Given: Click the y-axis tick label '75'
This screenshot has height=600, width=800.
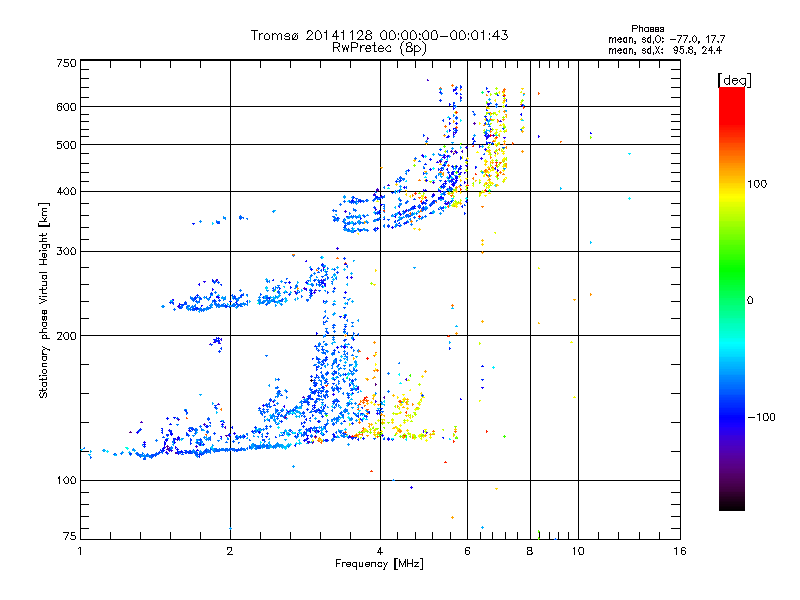Looking at the screenshot, I should point(70,536).
